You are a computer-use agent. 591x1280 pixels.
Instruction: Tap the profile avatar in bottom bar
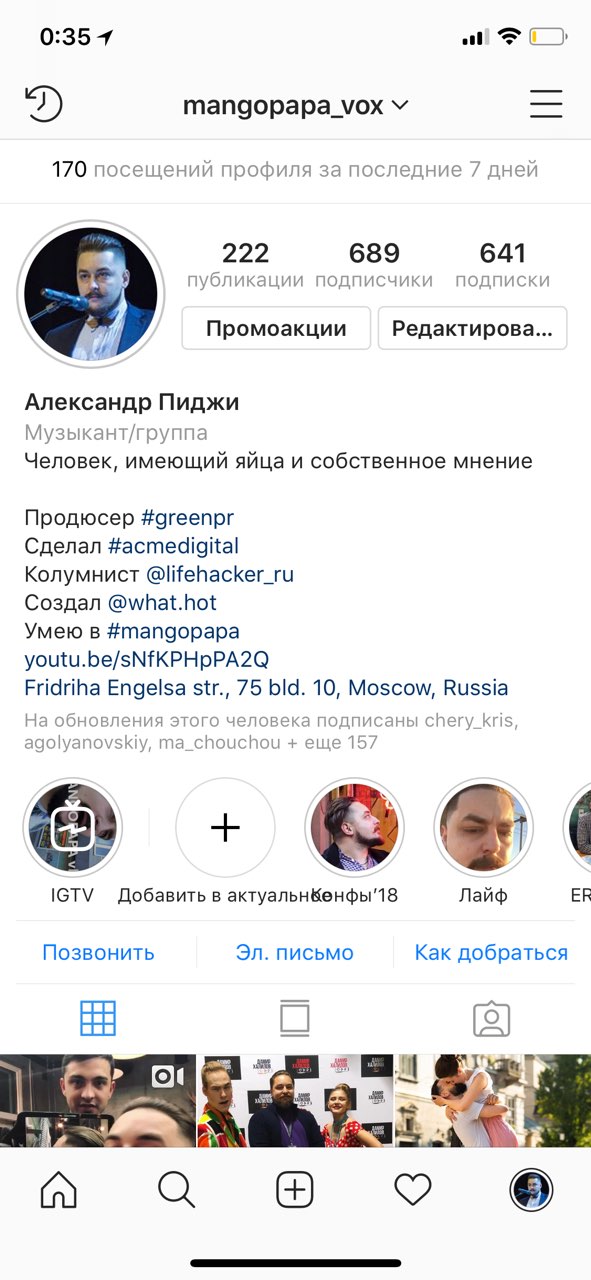click(x=531, y=1189)
